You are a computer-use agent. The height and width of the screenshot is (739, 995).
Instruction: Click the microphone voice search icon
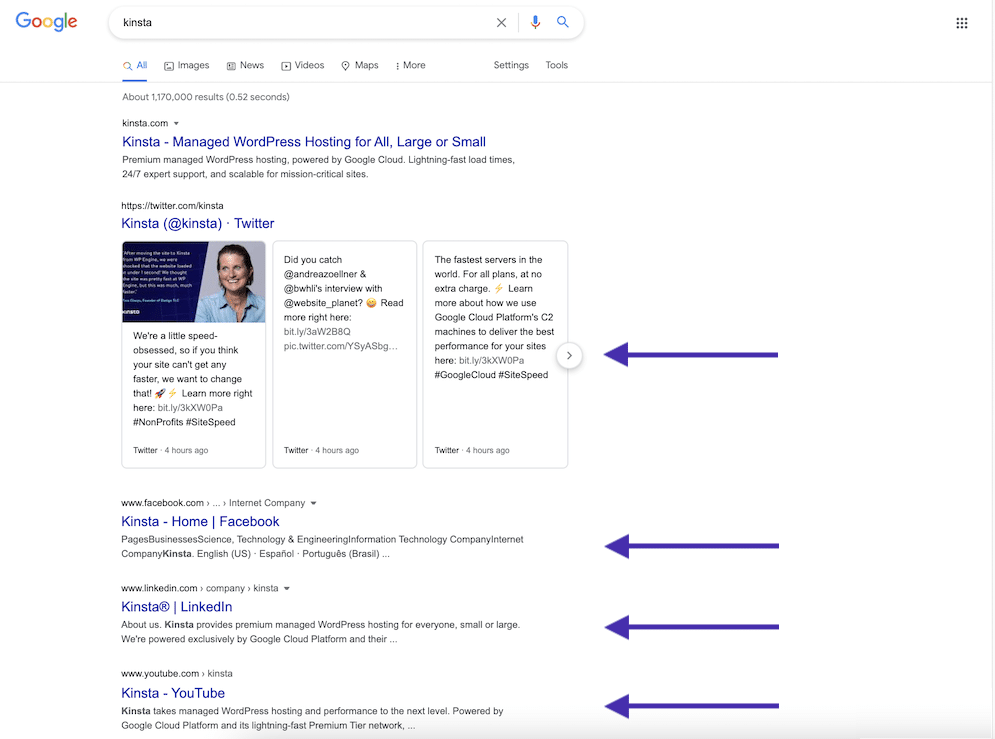536,22
